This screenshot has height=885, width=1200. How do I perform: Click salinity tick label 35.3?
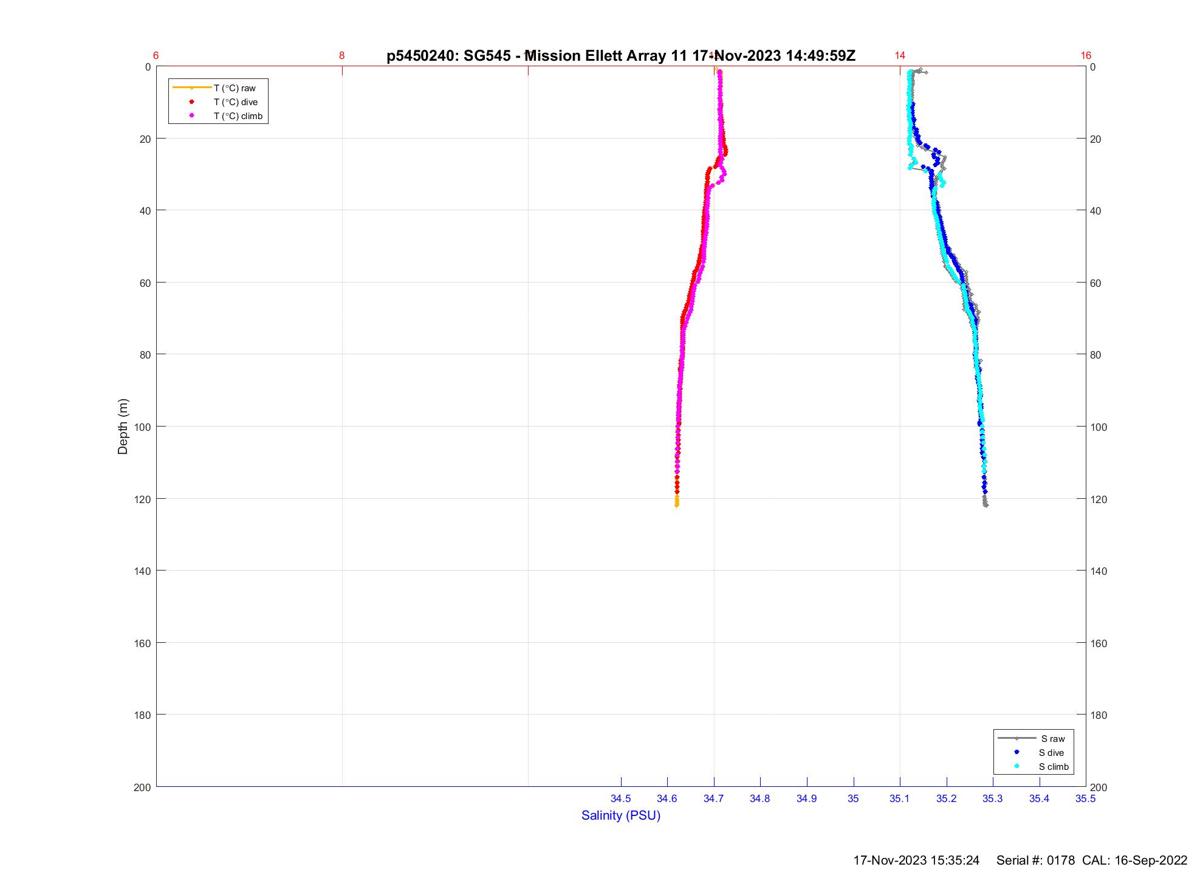coord(993,798)
